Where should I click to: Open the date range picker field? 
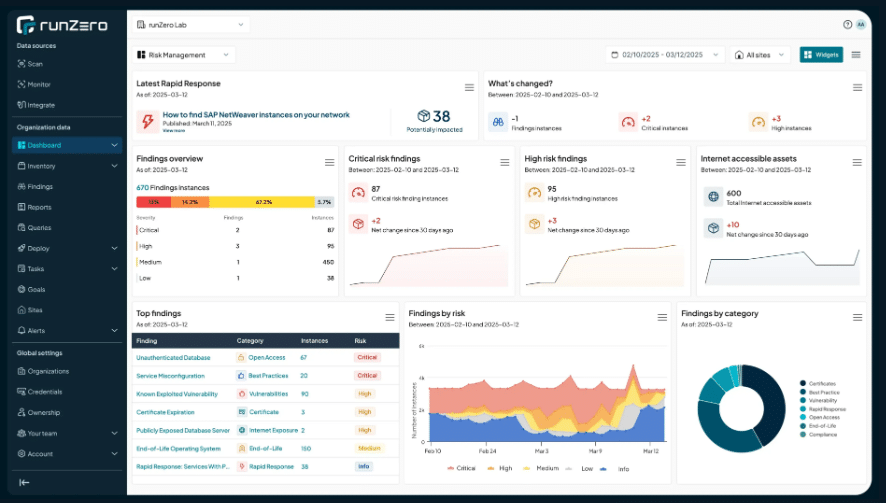(663, 55)
